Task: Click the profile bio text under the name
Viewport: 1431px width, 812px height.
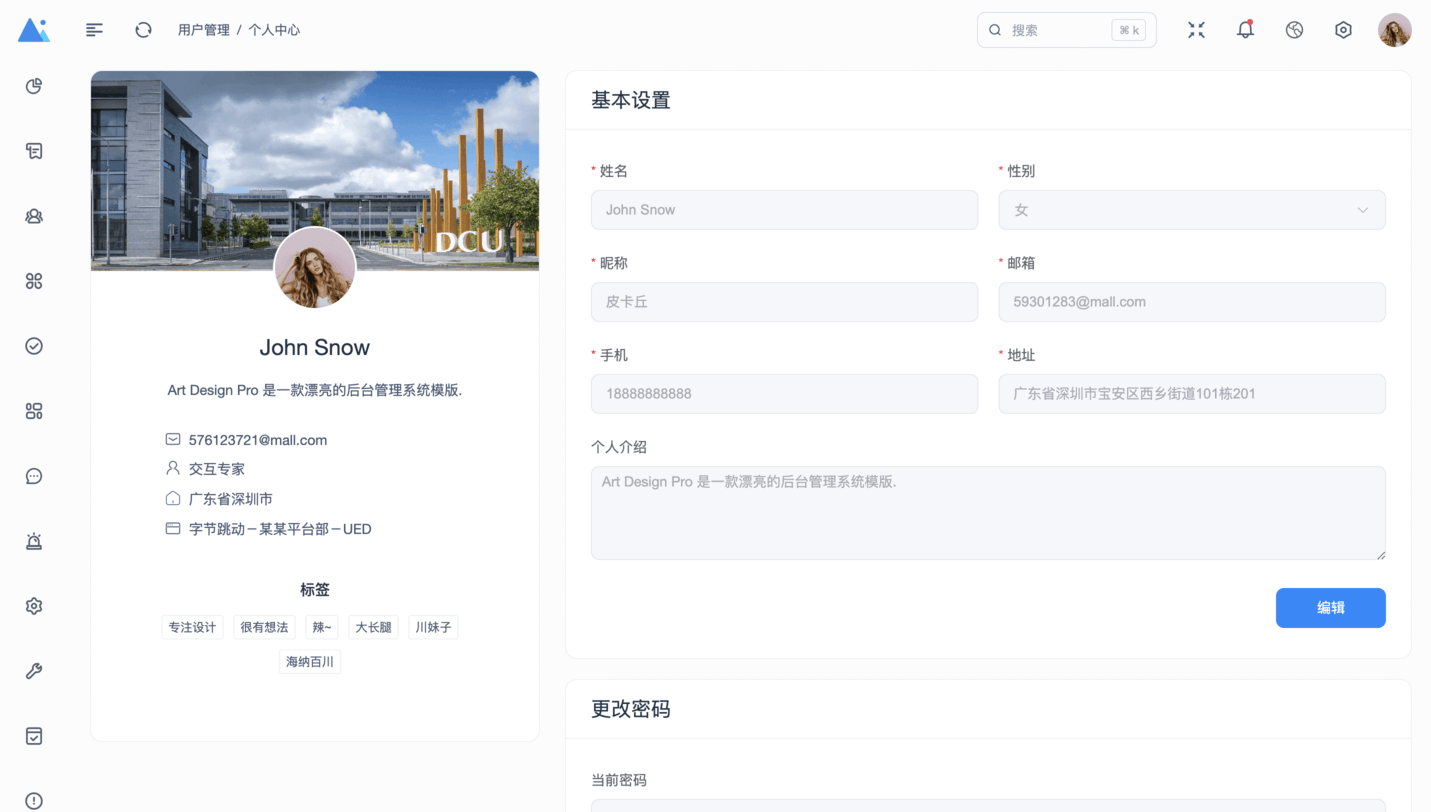Action: click(315, 390)
